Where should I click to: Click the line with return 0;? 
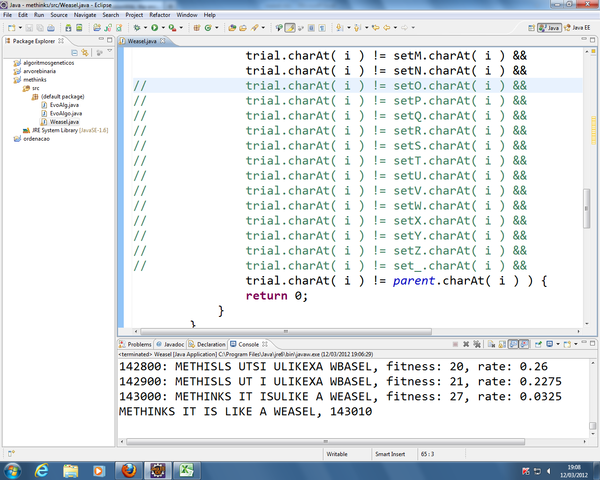click(277, 295)
